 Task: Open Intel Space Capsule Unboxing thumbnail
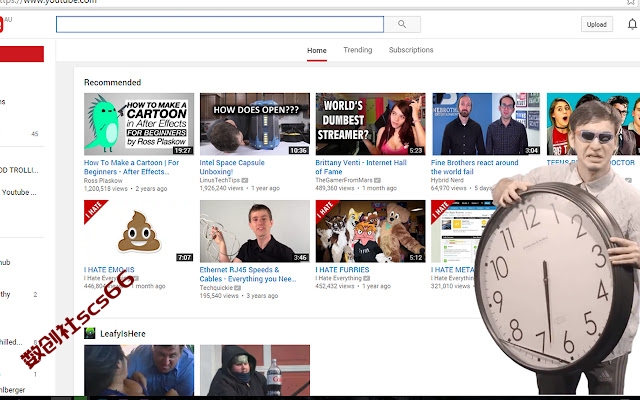click(x=255, y=124)
